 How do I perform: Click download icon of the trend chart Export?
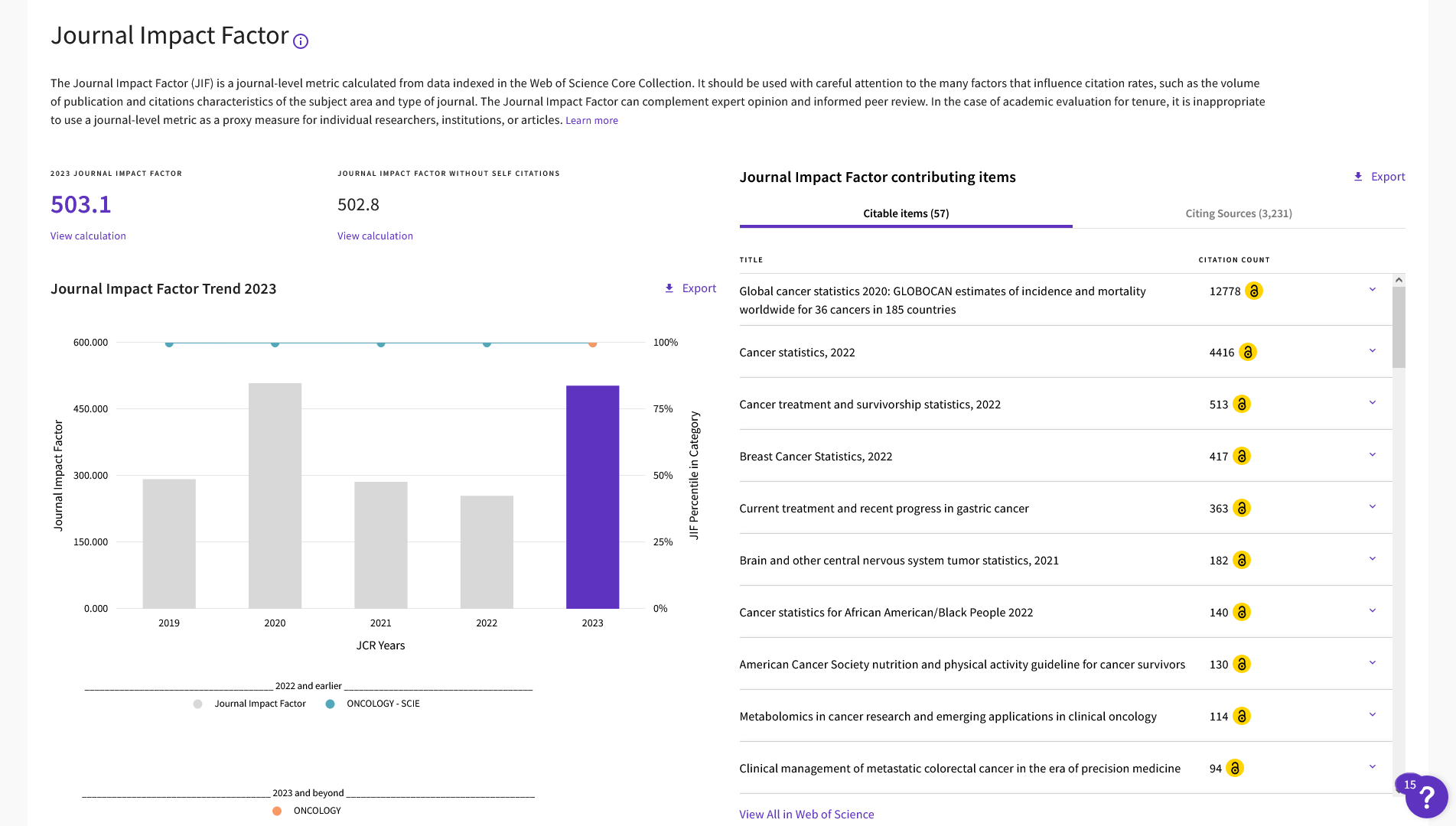point(669,288)
